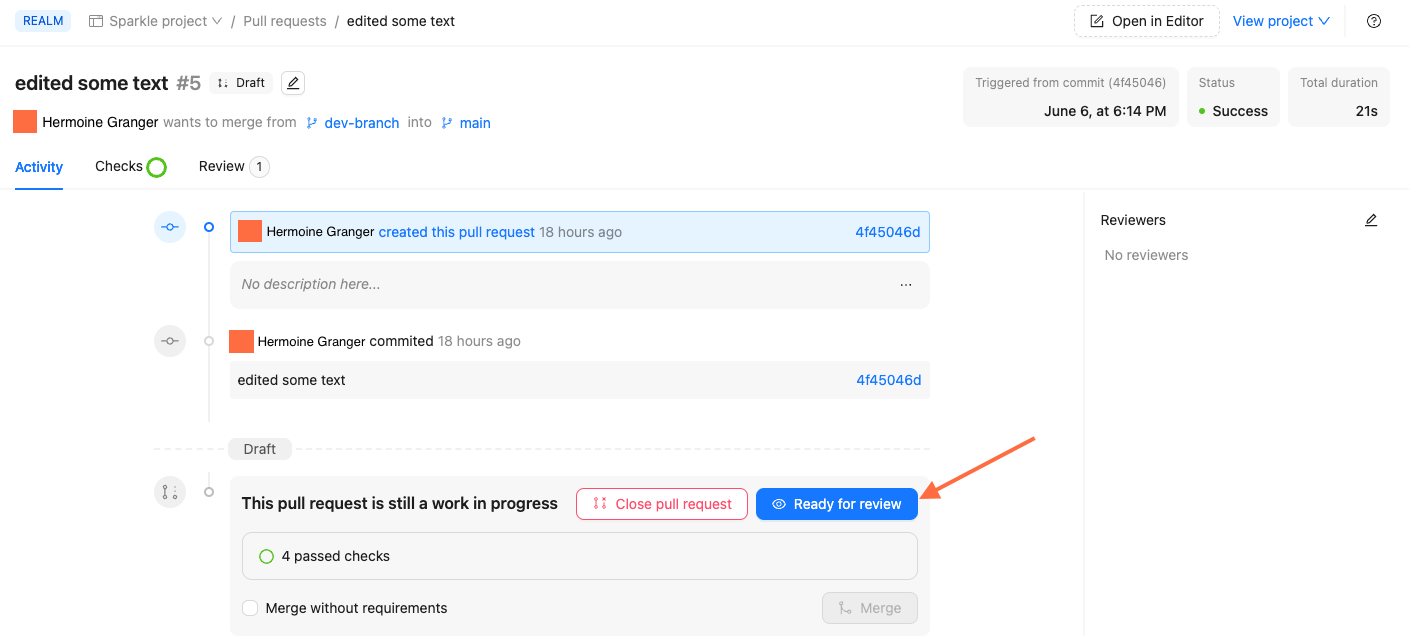Click the edit Reviewers pencil icon
This screenshot has height=636, width=1409.
click(1371, 220)
